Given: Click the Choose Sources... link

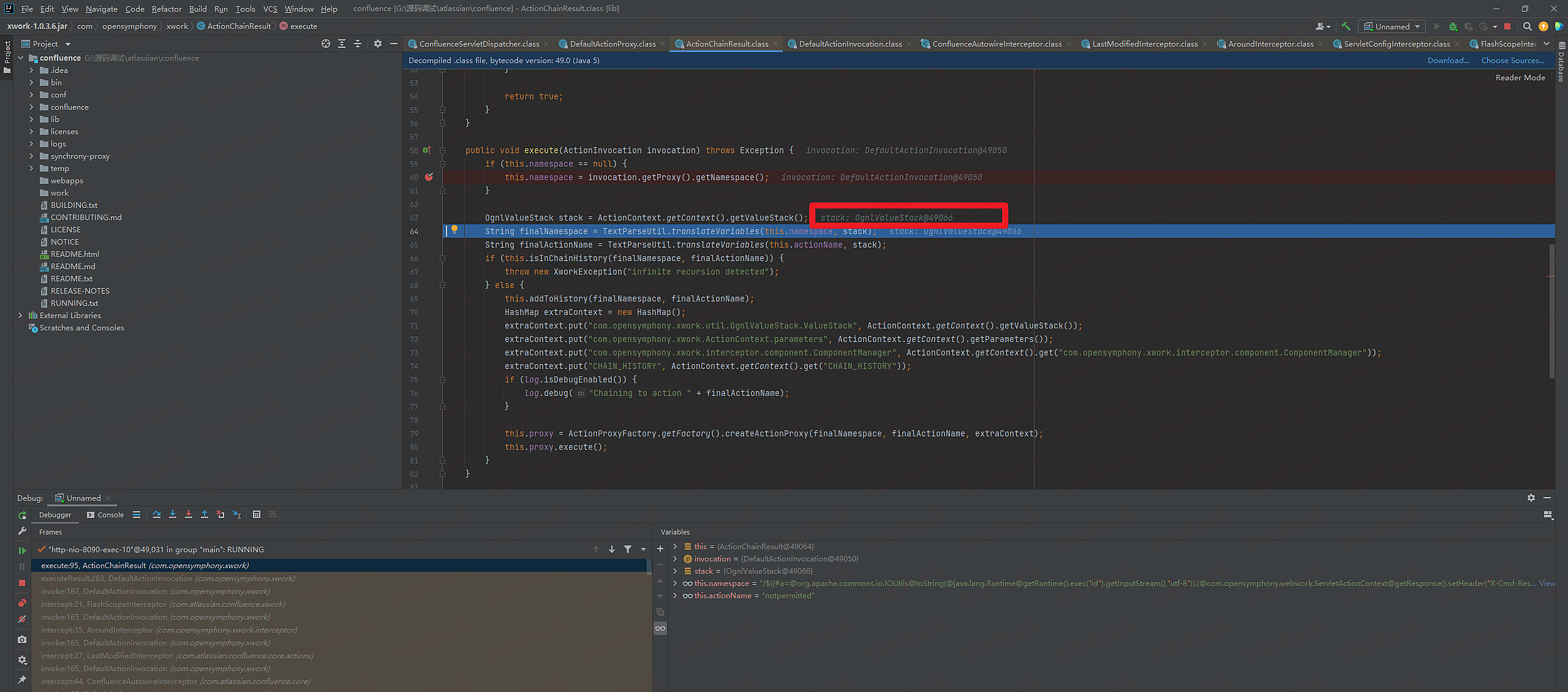Looking at the screenshot, I should click(1513, 60).
